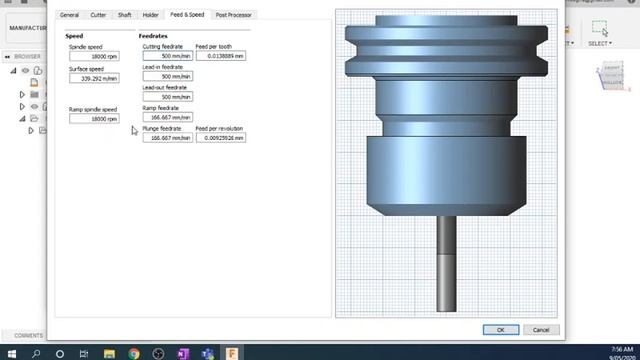Open the Select tool dropdown
Viewport: 640px width, 360px height.
[600, 43]
